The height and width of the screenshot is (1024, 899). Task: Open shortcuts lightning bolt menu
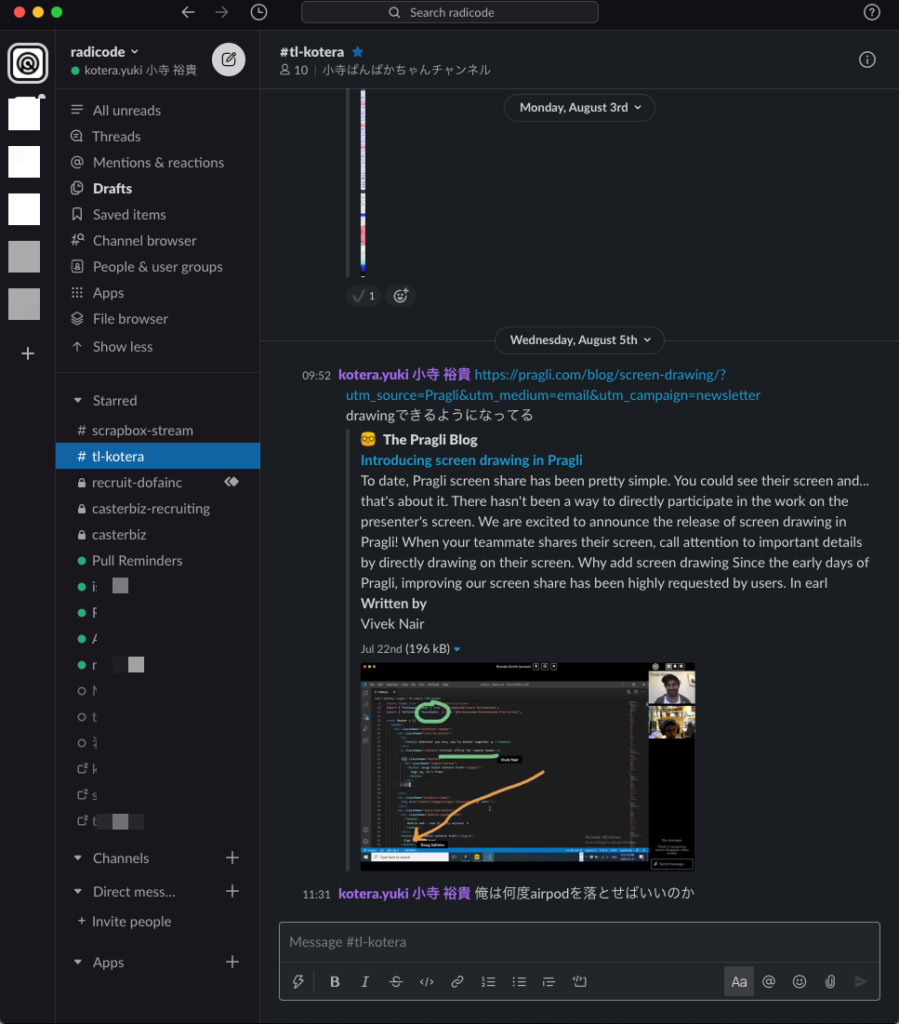298,982
